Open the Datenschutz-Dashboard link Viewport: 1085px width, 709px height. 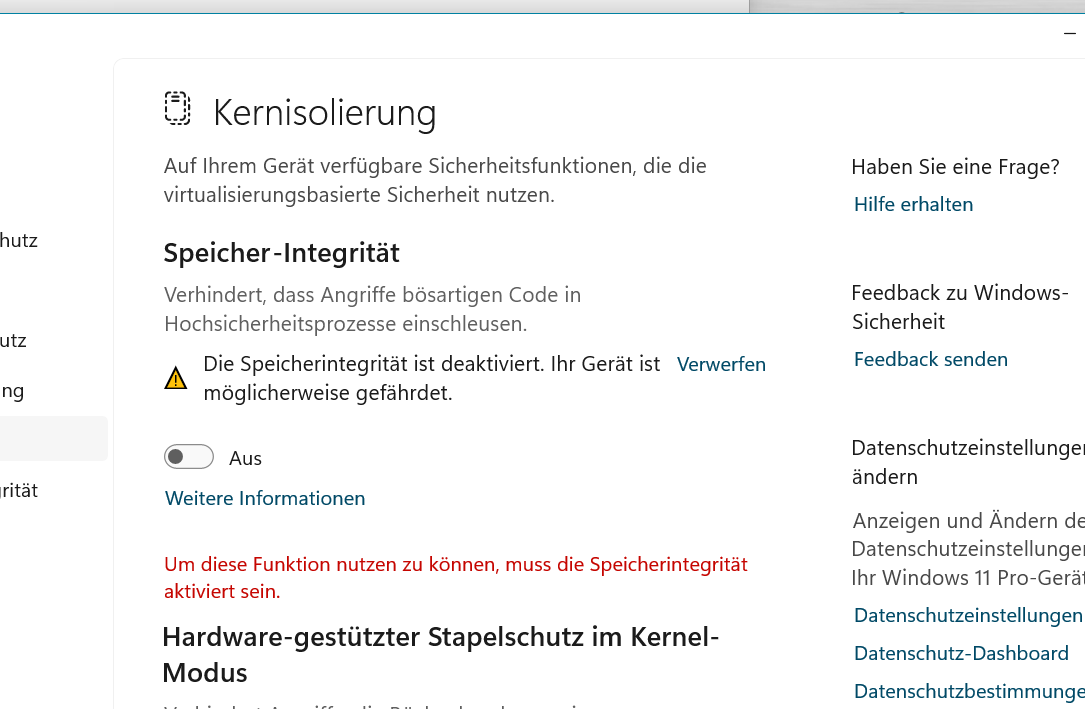[x=961, y=653]
